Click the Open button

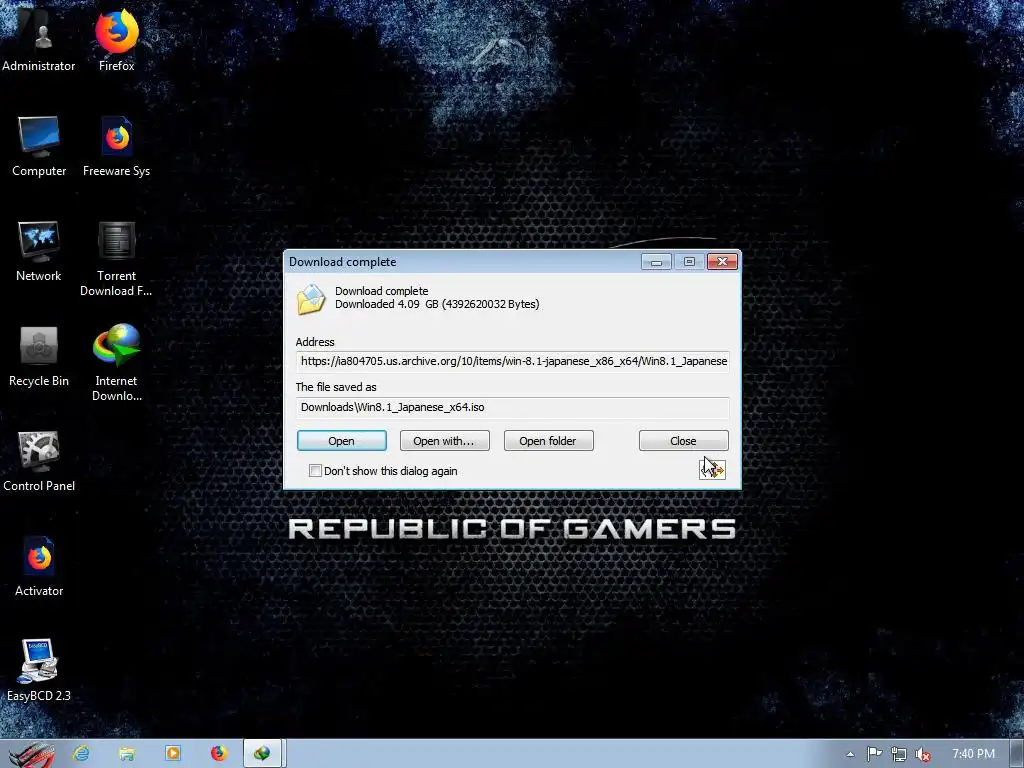click(342, 441)
